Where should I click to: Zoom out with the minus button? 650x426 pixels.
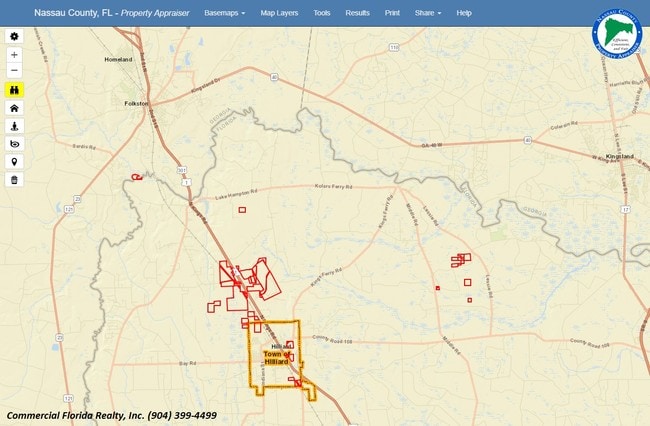[x=14, y=71]
